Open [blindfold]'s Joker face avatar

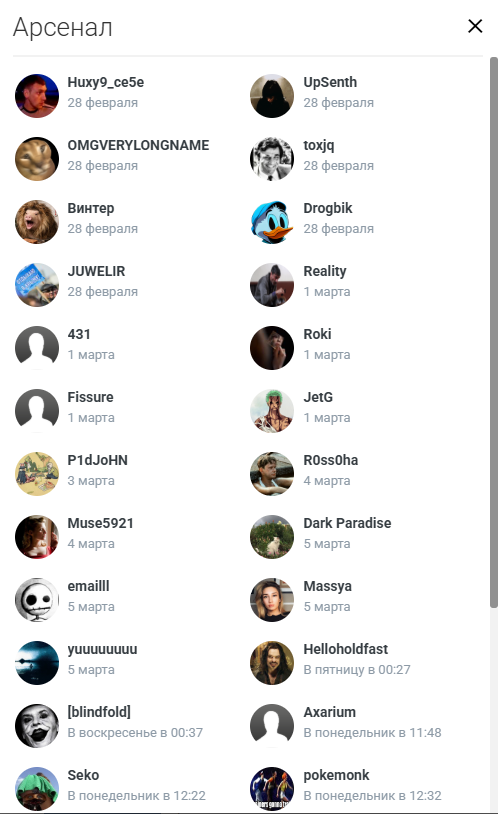[x=36, y=726]
